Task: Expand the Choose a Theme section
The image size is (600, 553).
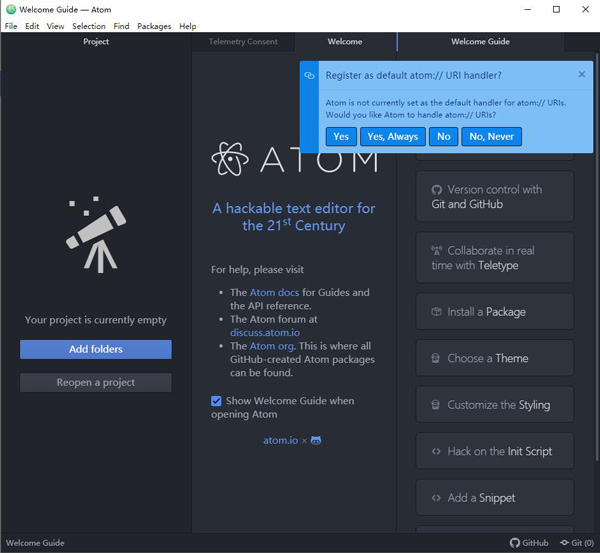Action: click(x=495, y=358)
